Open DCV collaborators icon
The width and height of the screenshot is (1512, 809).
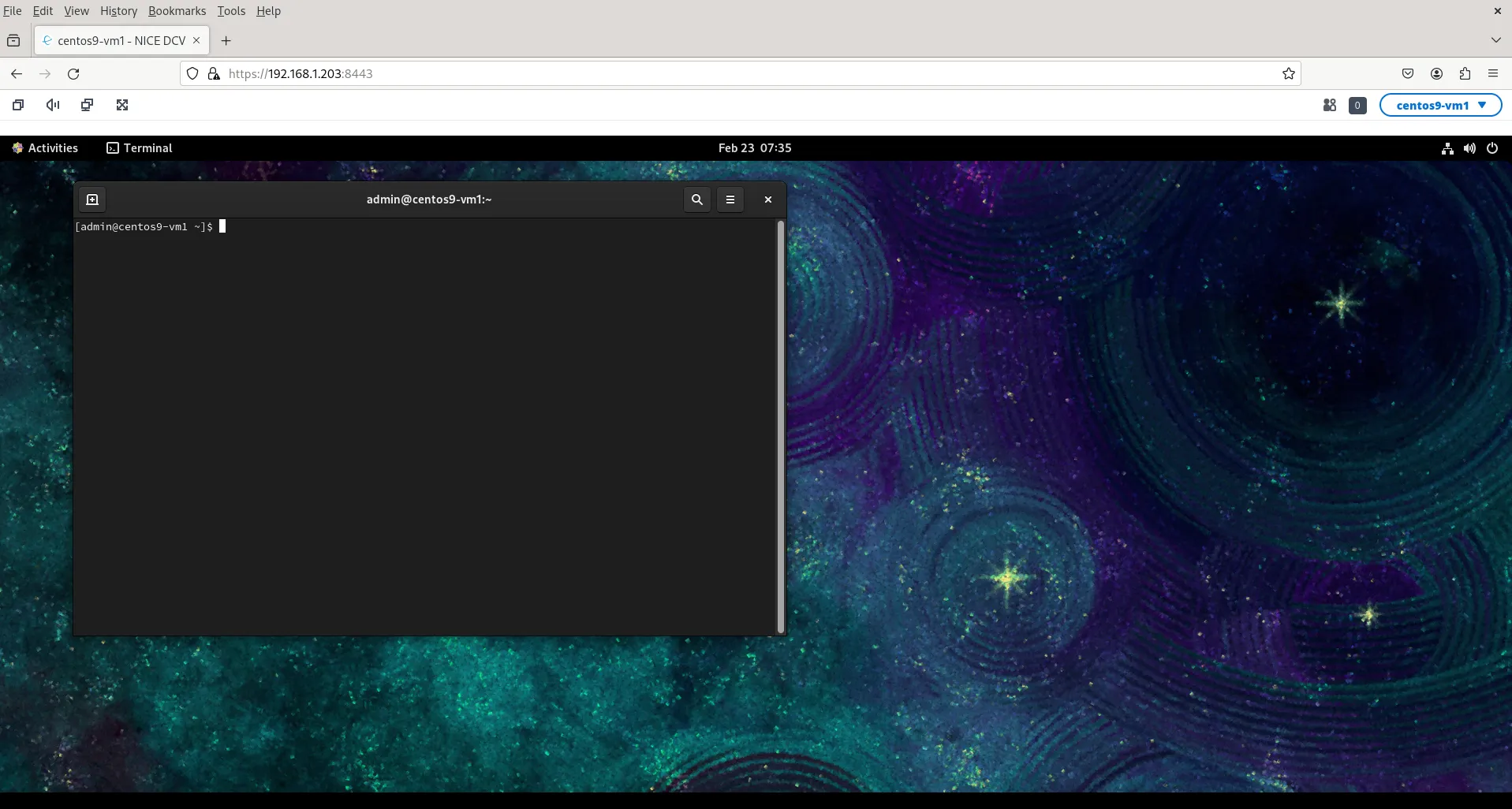[x=1330, y=105]
